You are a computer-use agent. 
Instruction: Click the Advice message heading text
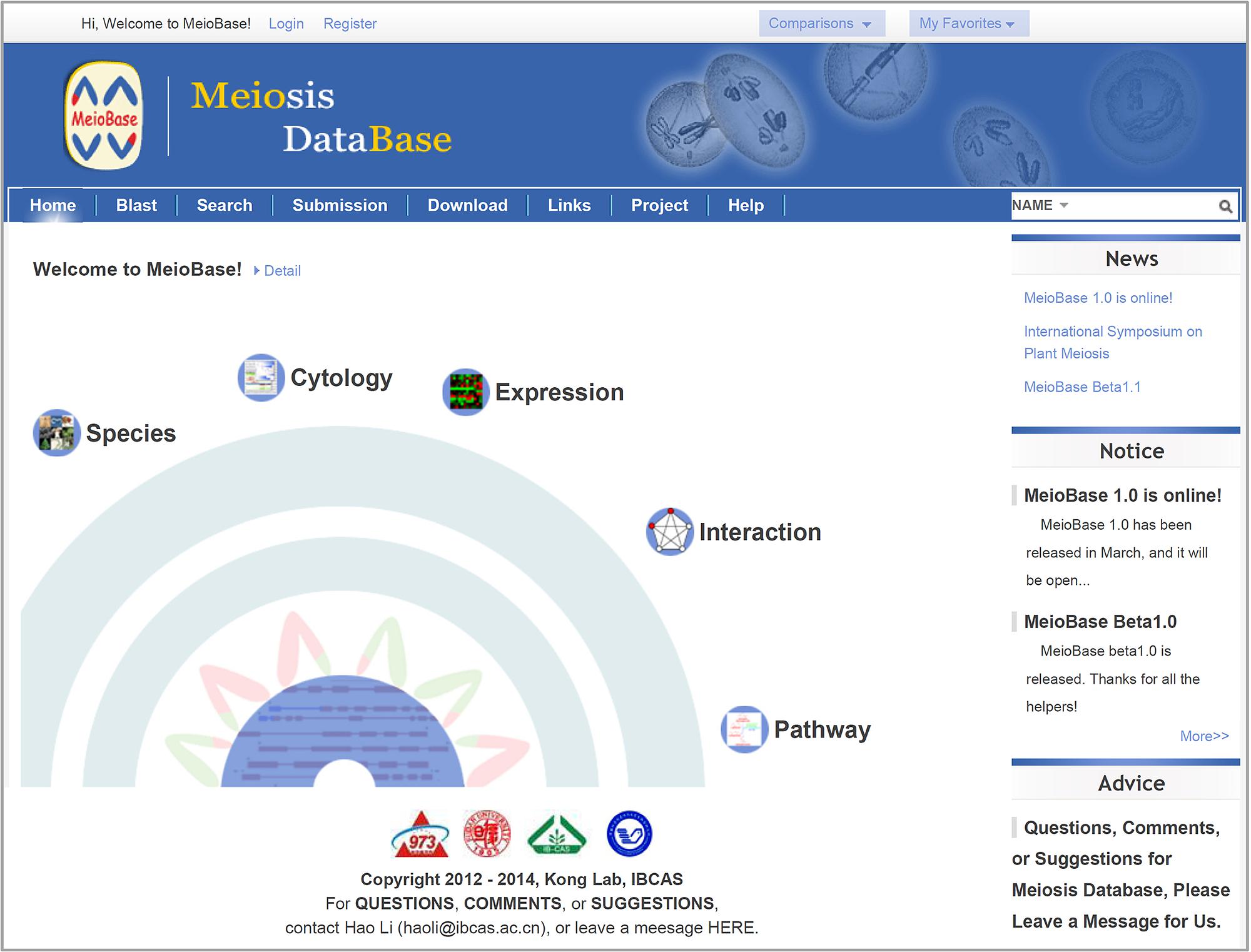click(1121, 874)
